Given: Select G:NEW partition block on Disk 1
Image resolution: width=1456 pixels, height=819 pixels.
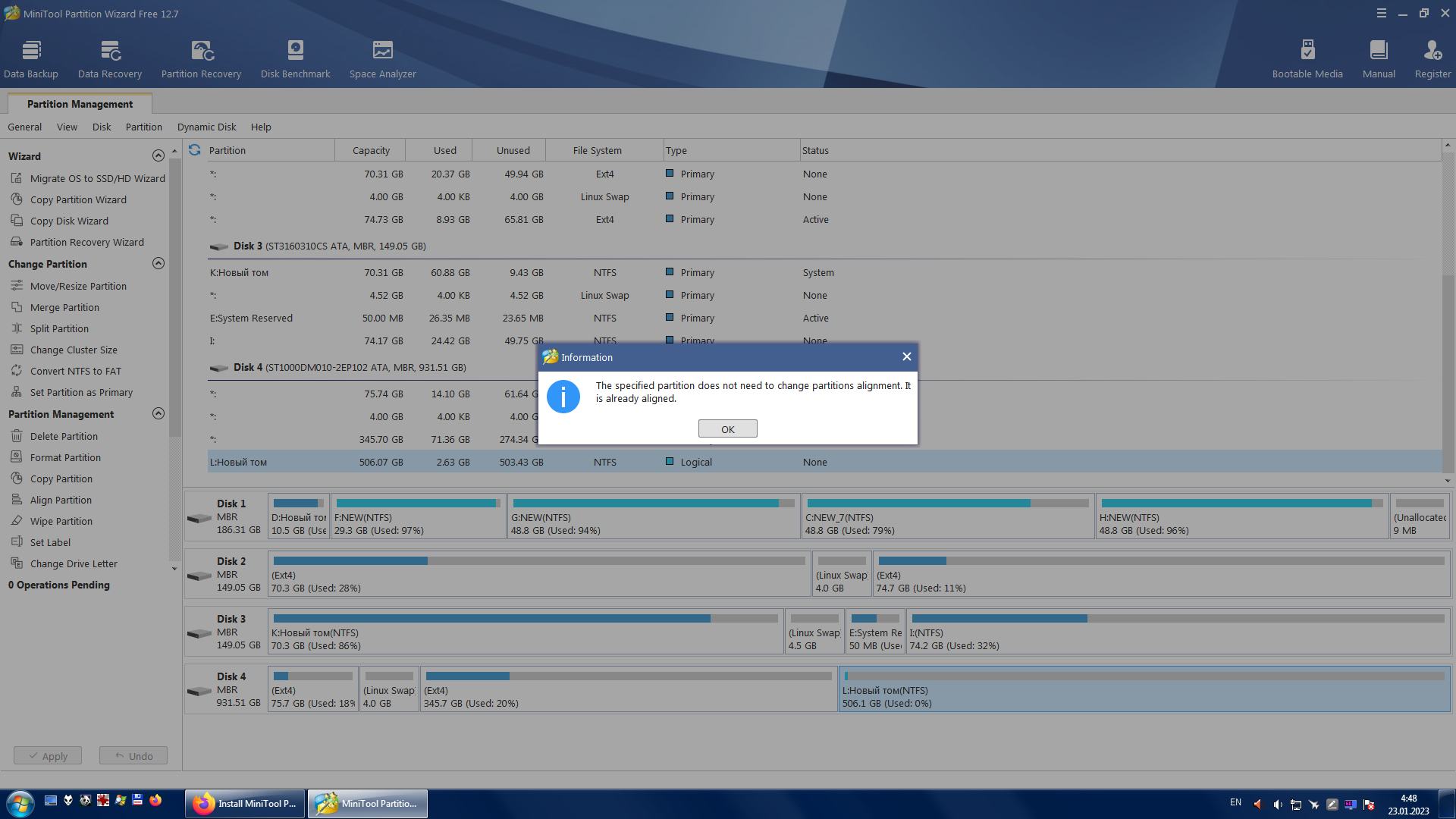Looking at the screenshot, I should point(654,516).
